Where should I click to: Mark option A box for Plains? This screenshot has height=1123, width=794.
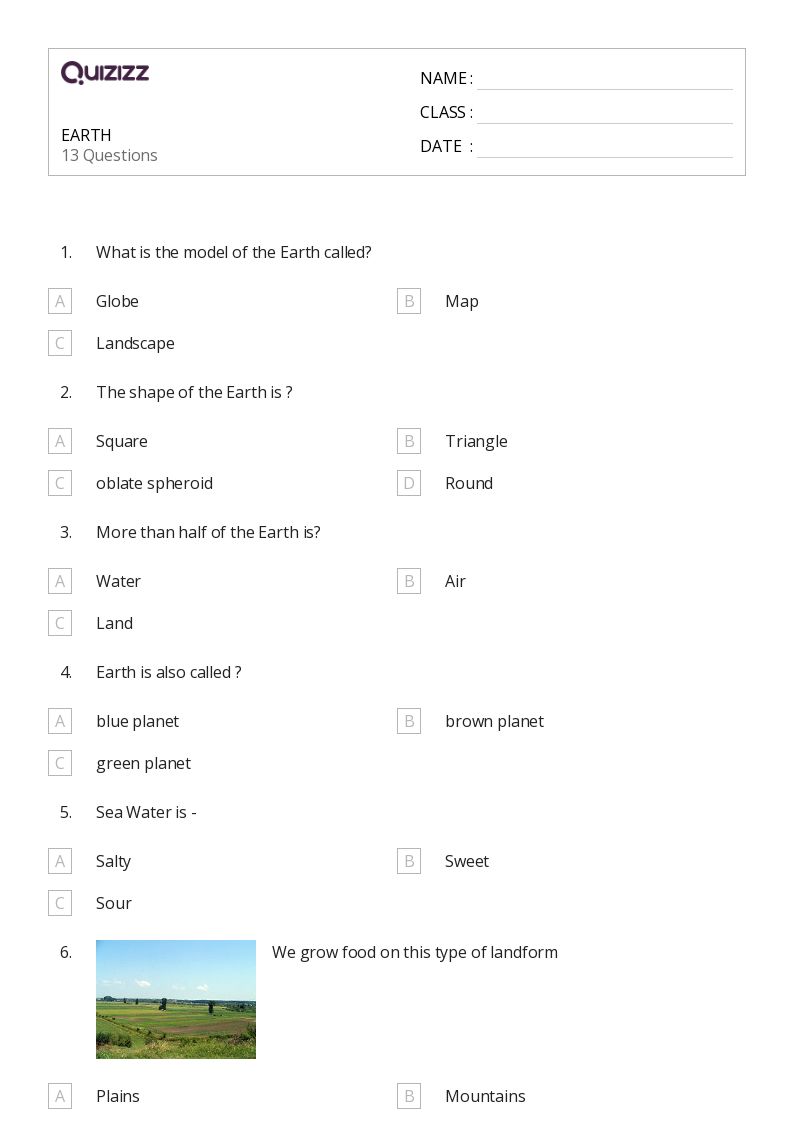click(60, 1096)
